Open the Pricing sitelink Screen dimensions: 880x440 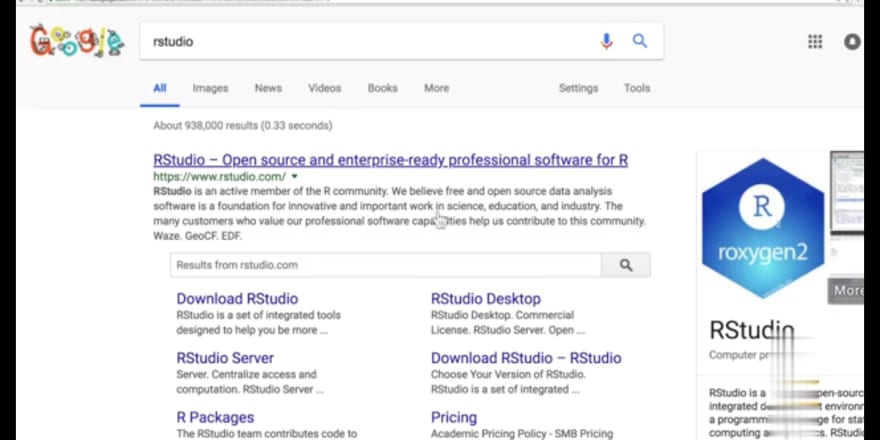pos(454,418)
